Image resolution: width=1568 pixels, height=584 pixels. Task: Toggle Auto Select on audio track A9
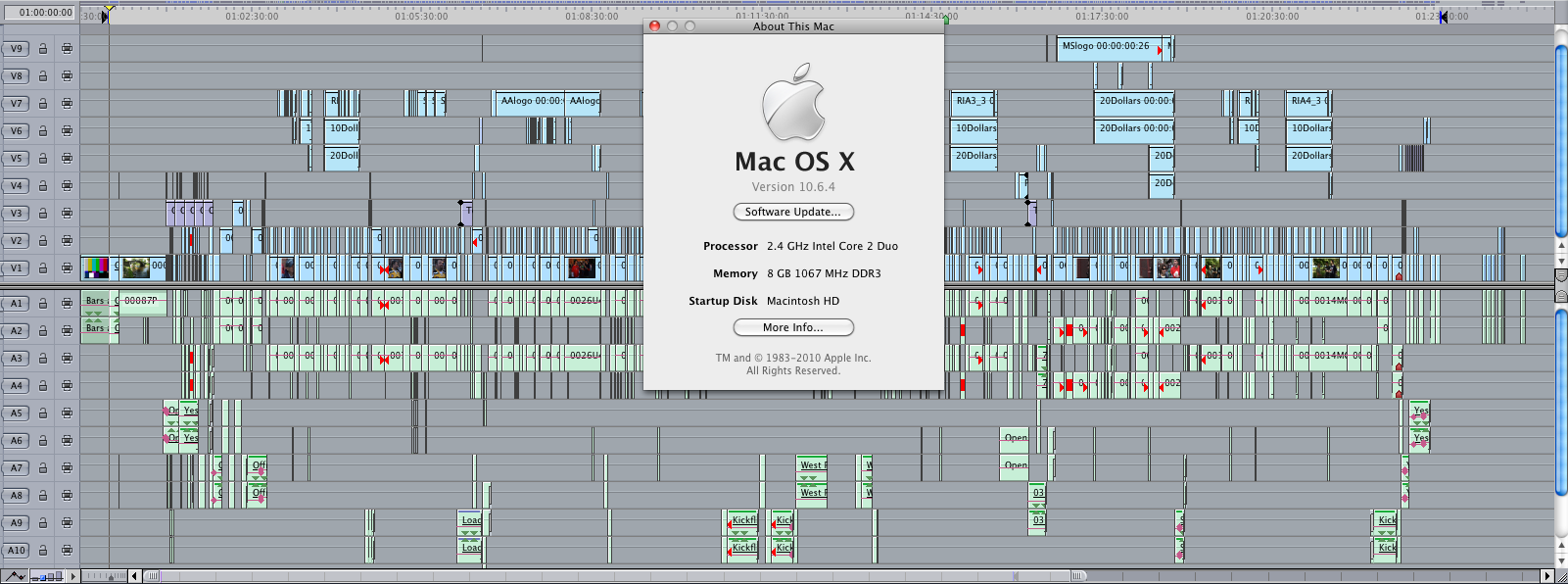(x=67, y=523)
